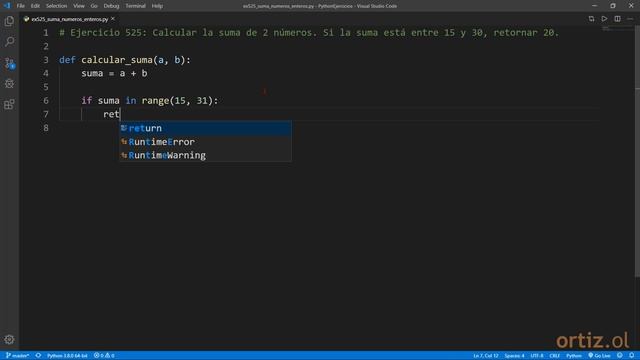The height and width of the screenshot is (360, 640).
Task: Click the 'def' keyword on line 3
Action: pos(67,60)
